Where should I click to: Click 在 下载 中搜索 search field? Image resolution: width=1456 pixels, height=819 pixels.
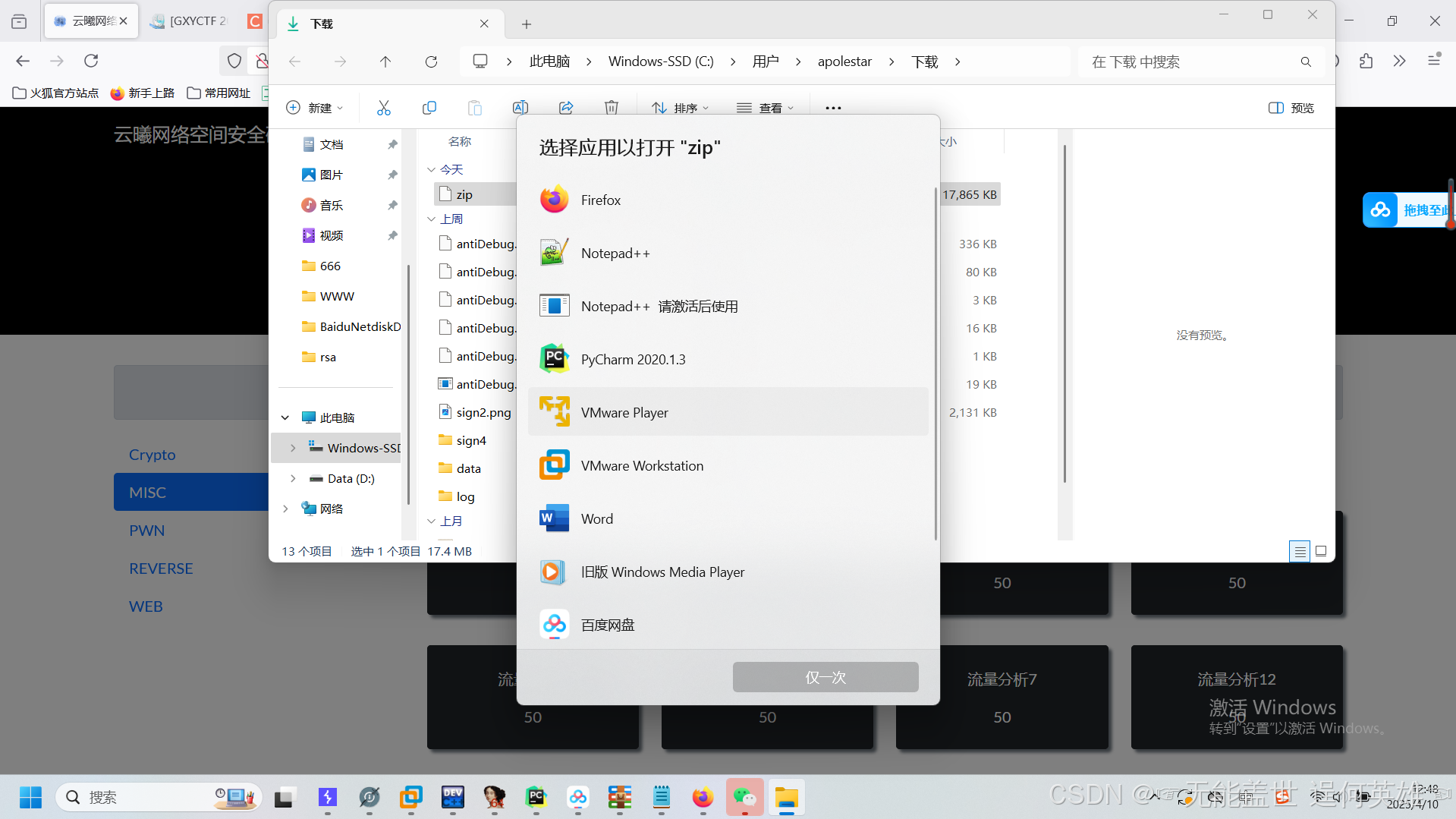coord(1202,61)
